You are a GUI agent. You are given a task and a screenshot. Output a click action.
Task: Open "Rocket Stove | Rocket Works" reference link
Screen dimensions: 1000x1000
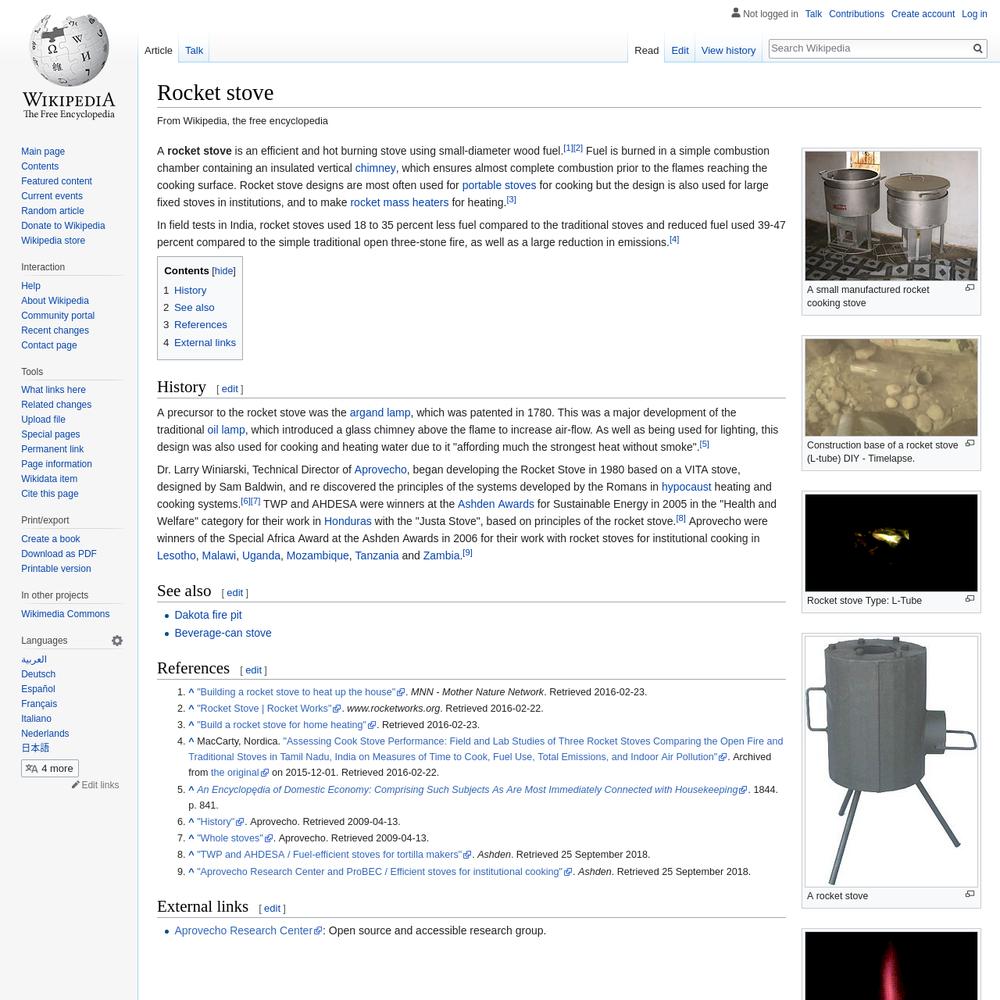[x=264, y=709]
